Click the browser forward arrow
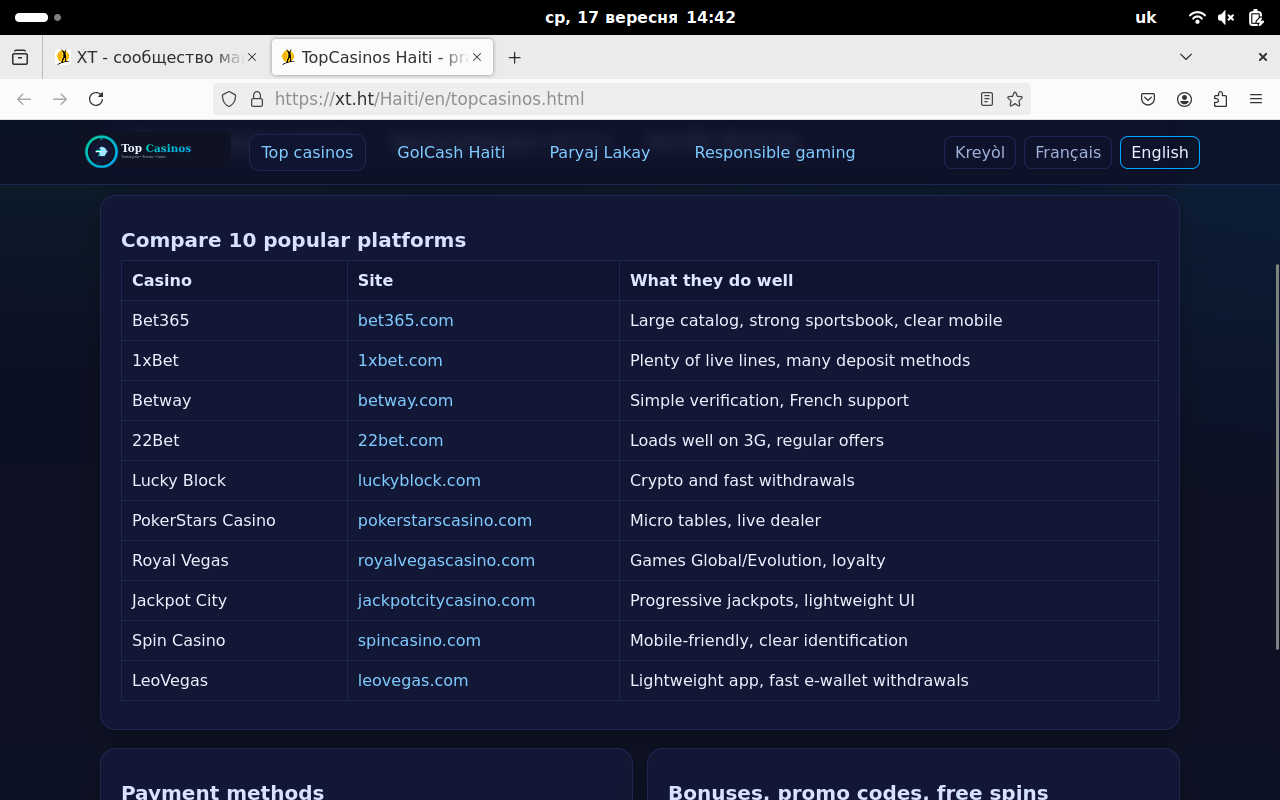This screenshot has width=1280, height=800. [x=60, y=99]
